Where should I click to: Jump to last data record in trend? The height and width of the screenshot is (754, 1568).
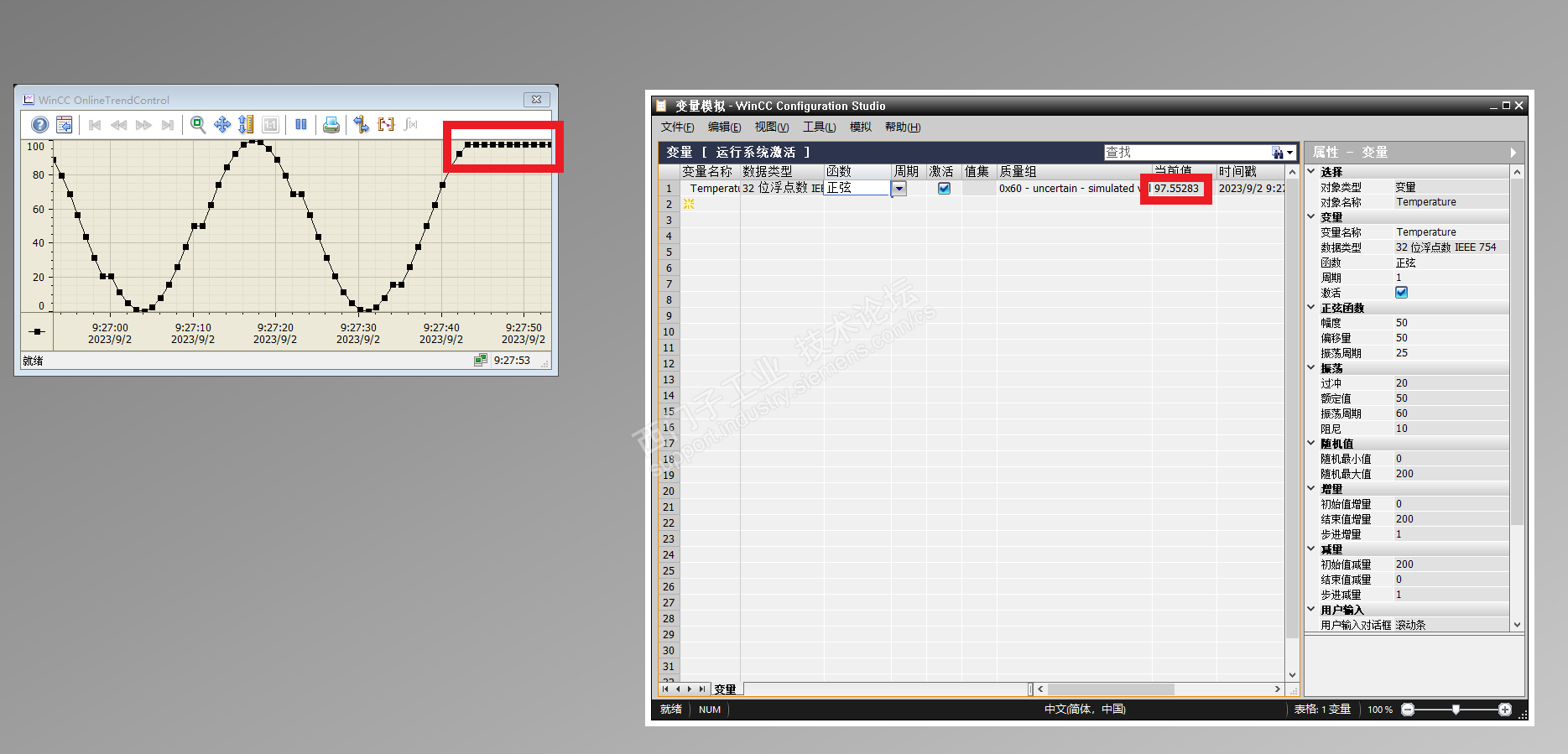click(x=168, y=125)
